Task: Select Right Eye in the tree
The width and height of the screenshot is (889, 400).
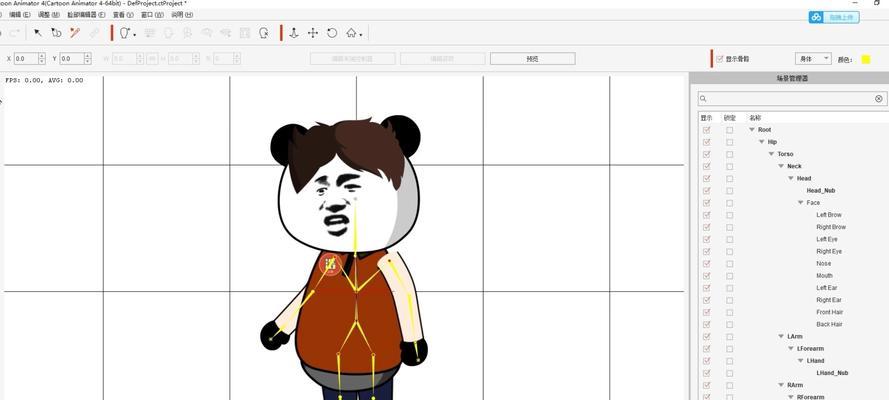Action: click(x=829, y=252)
